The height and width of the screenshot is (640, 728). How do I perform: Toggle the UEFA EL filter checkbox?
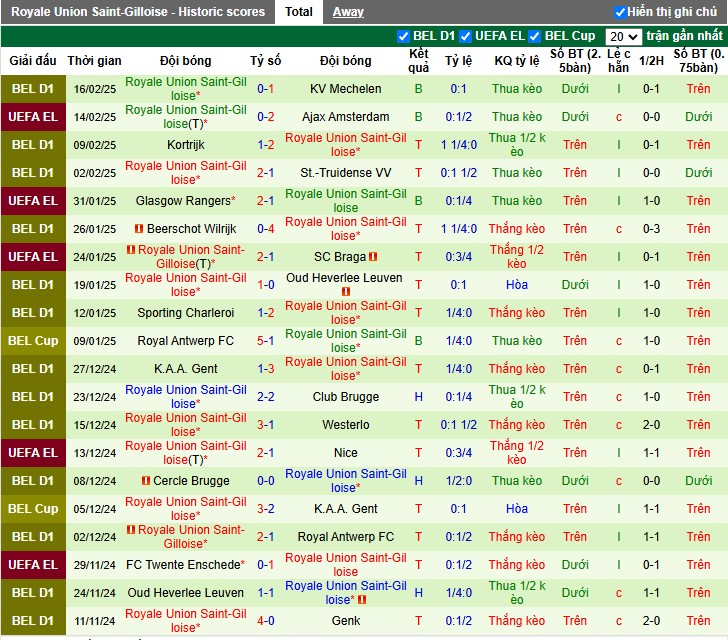point(465,36)
